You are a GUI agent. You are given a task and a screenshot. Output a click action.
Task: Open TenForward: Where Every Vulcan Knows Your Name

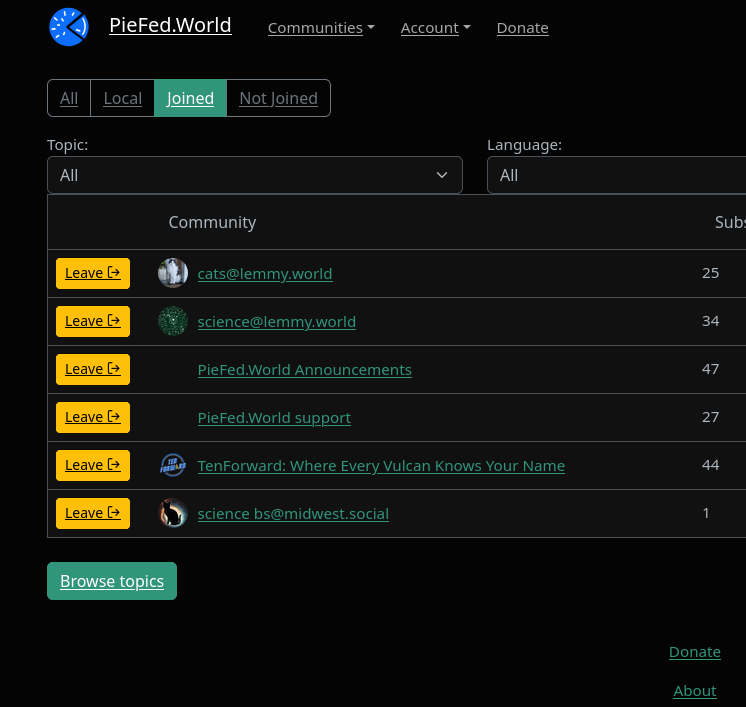pos(381,466)
